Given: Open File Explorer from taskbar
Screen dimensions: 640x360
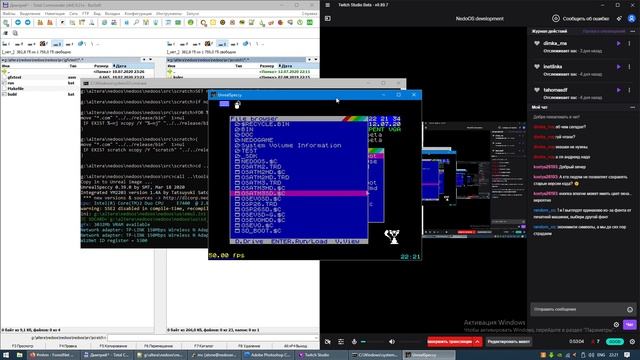Looking at the screenshot, I should point(19,355).
